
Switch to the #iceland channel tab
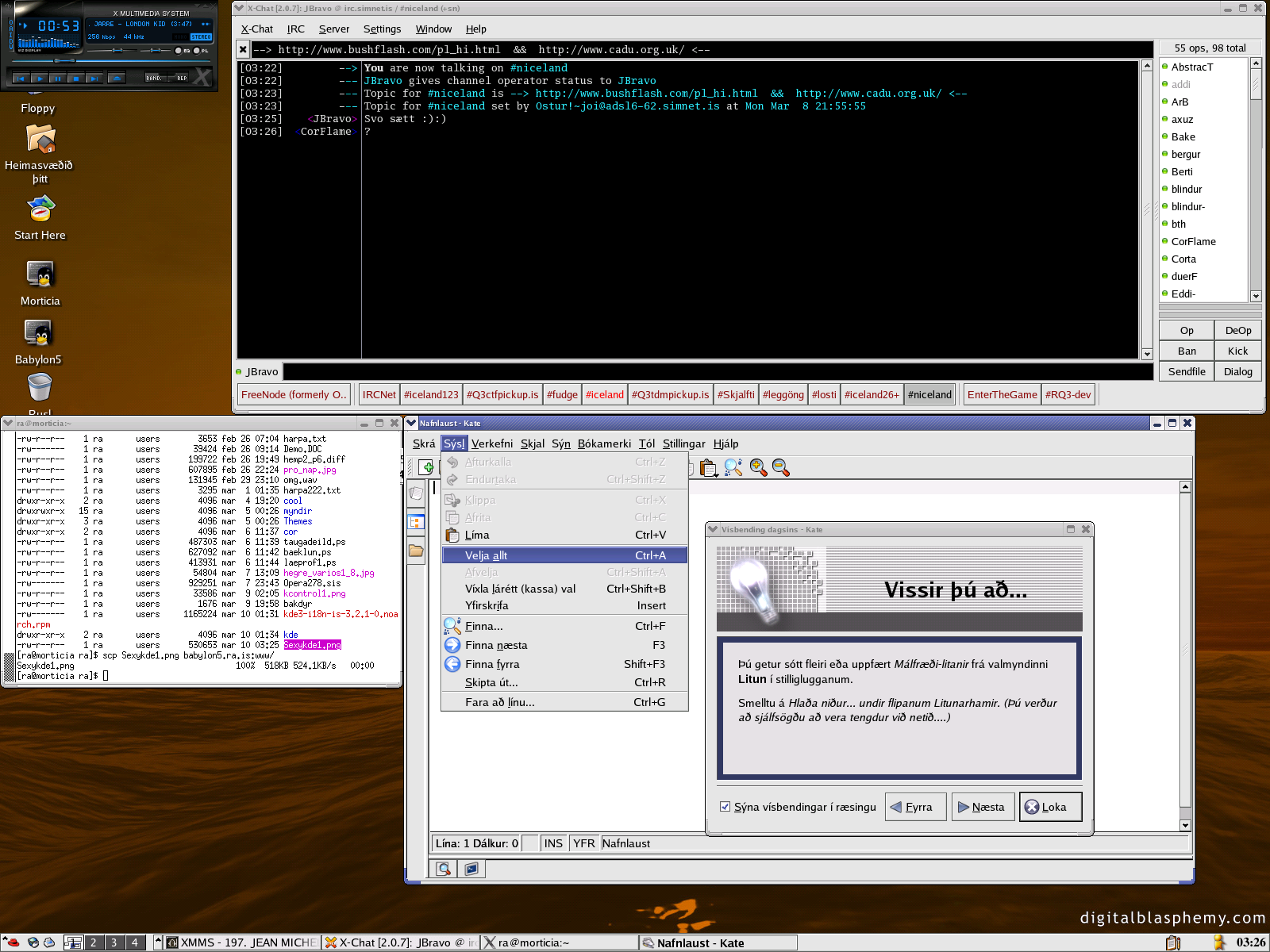[604, 394]
